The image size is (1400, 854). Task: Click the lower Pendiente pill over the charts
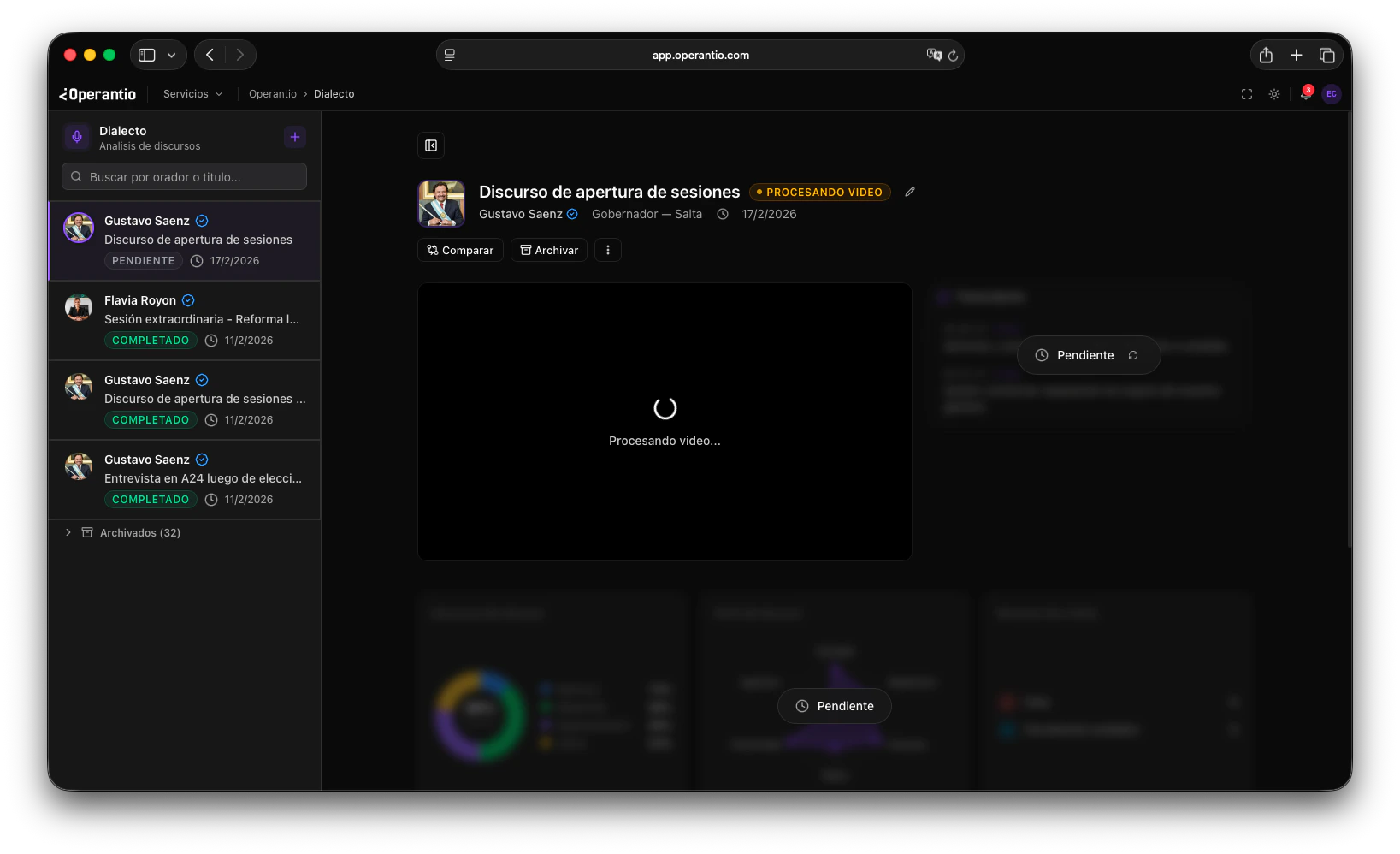[x=835, y=706]
